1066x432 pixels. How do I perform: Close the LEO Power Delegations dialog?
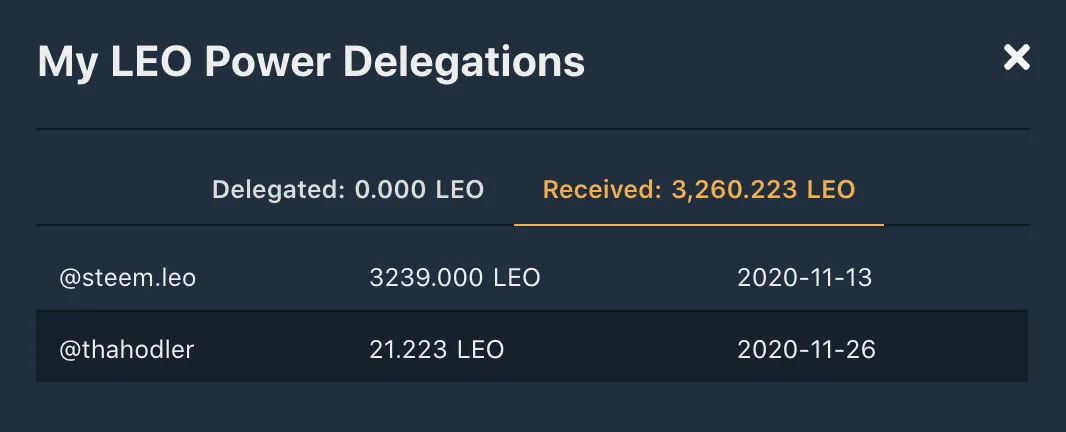[1016, 58]
